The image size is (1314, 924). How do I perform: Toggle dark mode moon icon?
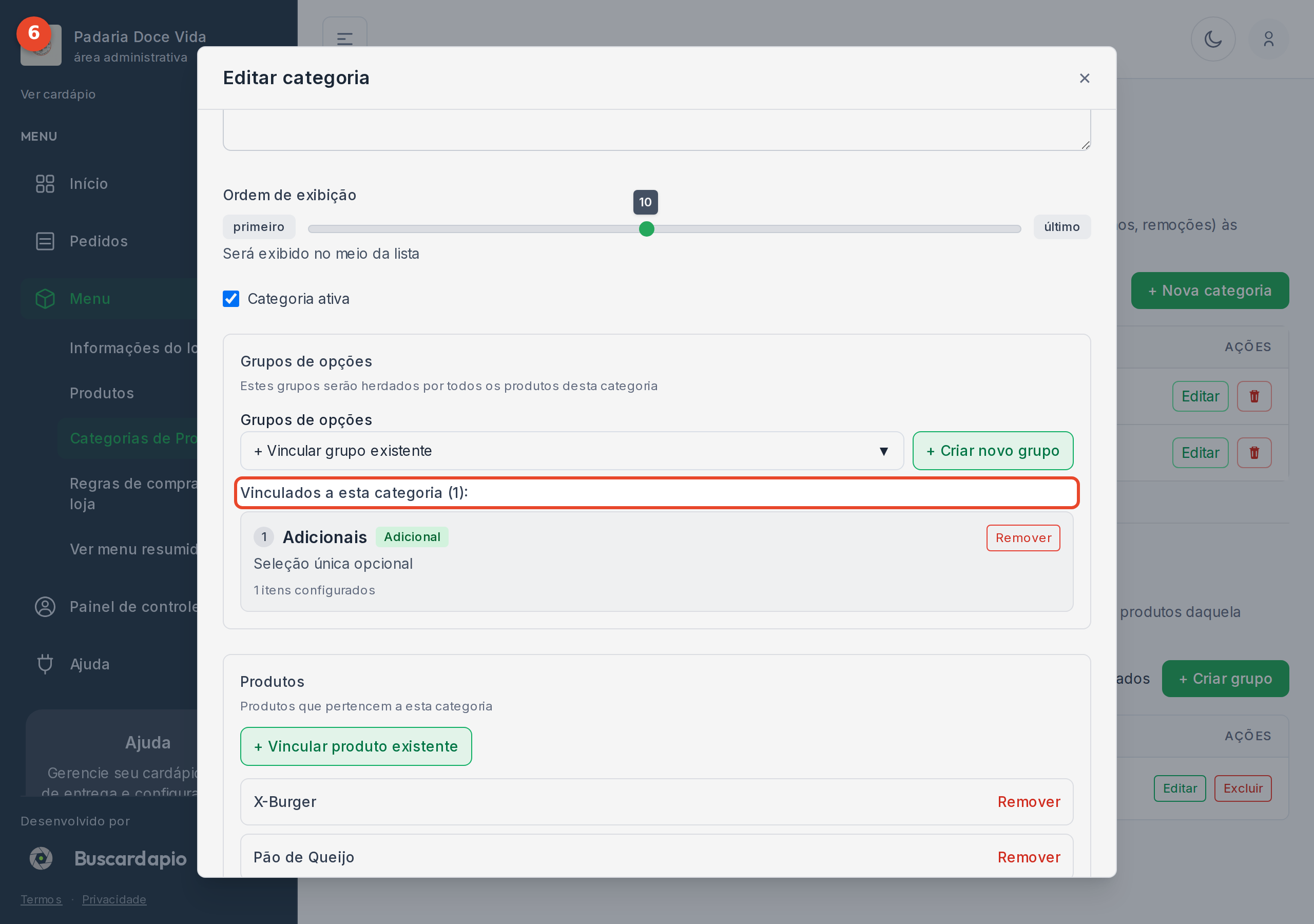(x=1213, y=39)
